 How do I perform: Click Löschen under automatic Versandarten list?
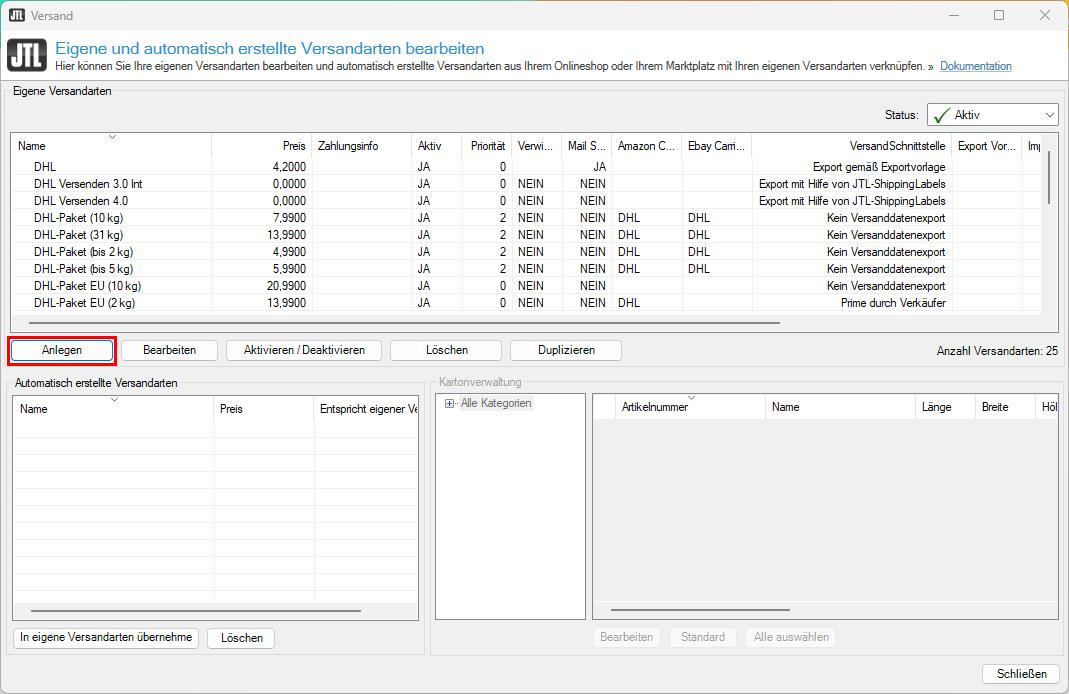(x=241, y=638)
